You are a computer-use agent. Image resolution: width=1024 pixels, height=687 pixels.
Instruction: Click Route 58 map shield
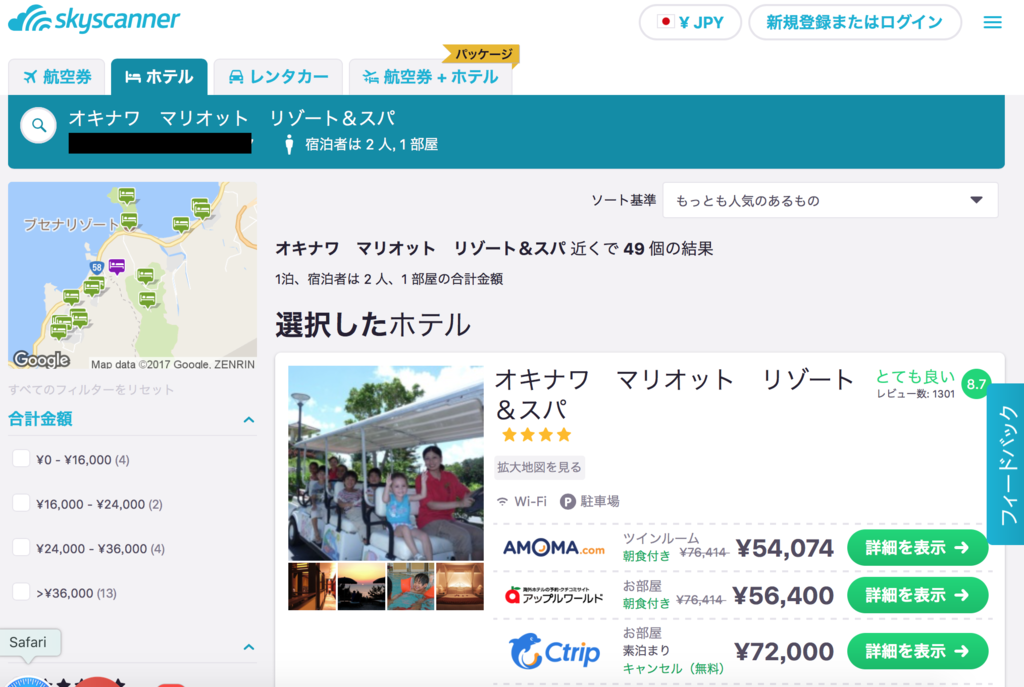coord(97,267)
